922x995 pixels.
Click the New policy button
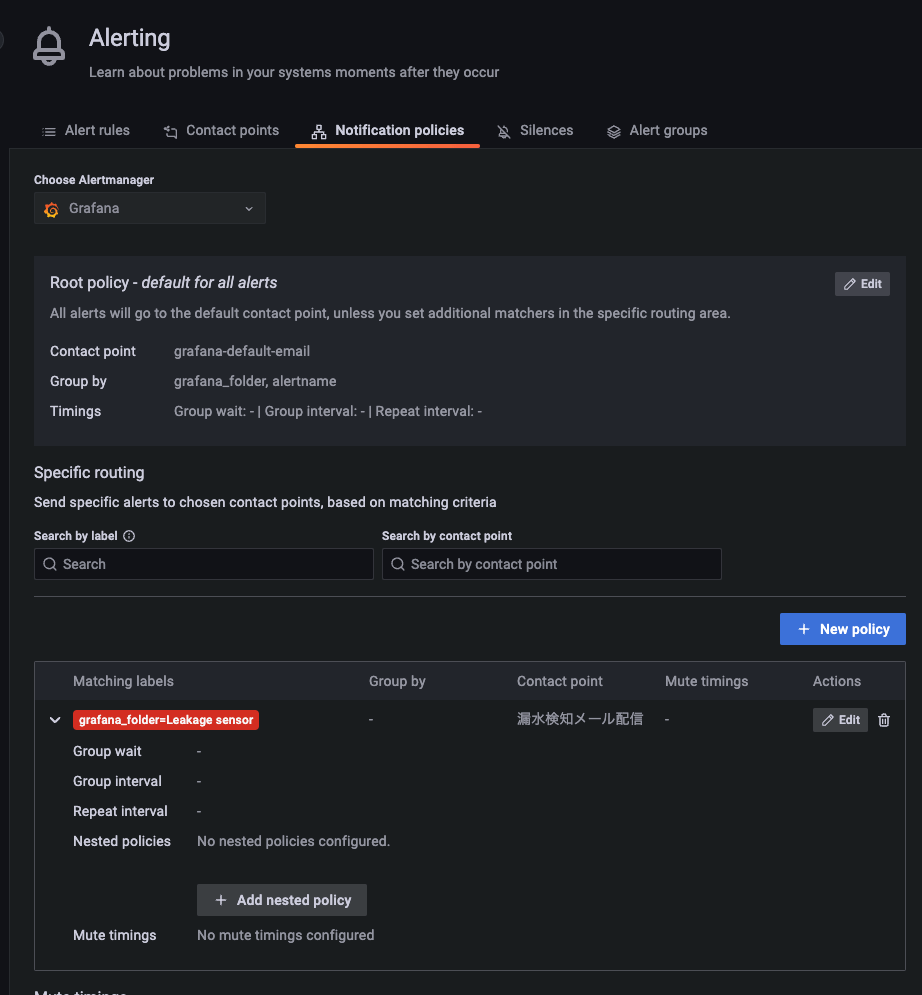(x=842, y=629)
